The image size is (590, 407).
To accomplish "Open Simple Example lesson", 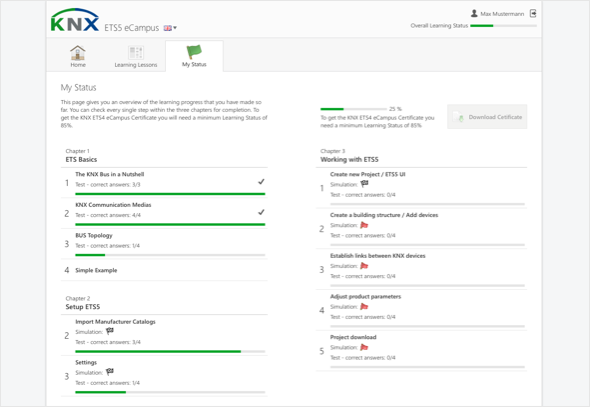I will click(96, 270).
